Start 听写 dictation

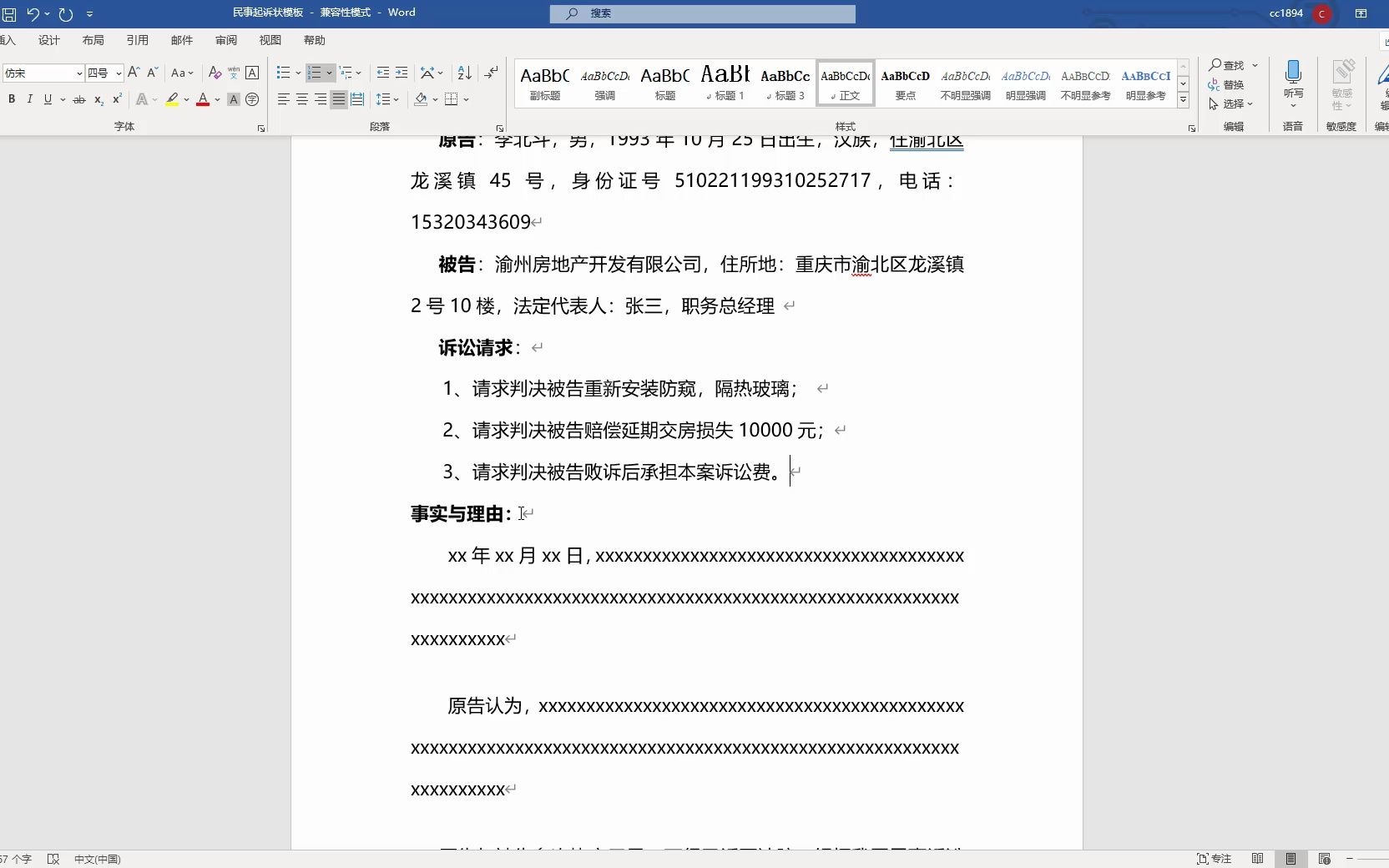1293,83
